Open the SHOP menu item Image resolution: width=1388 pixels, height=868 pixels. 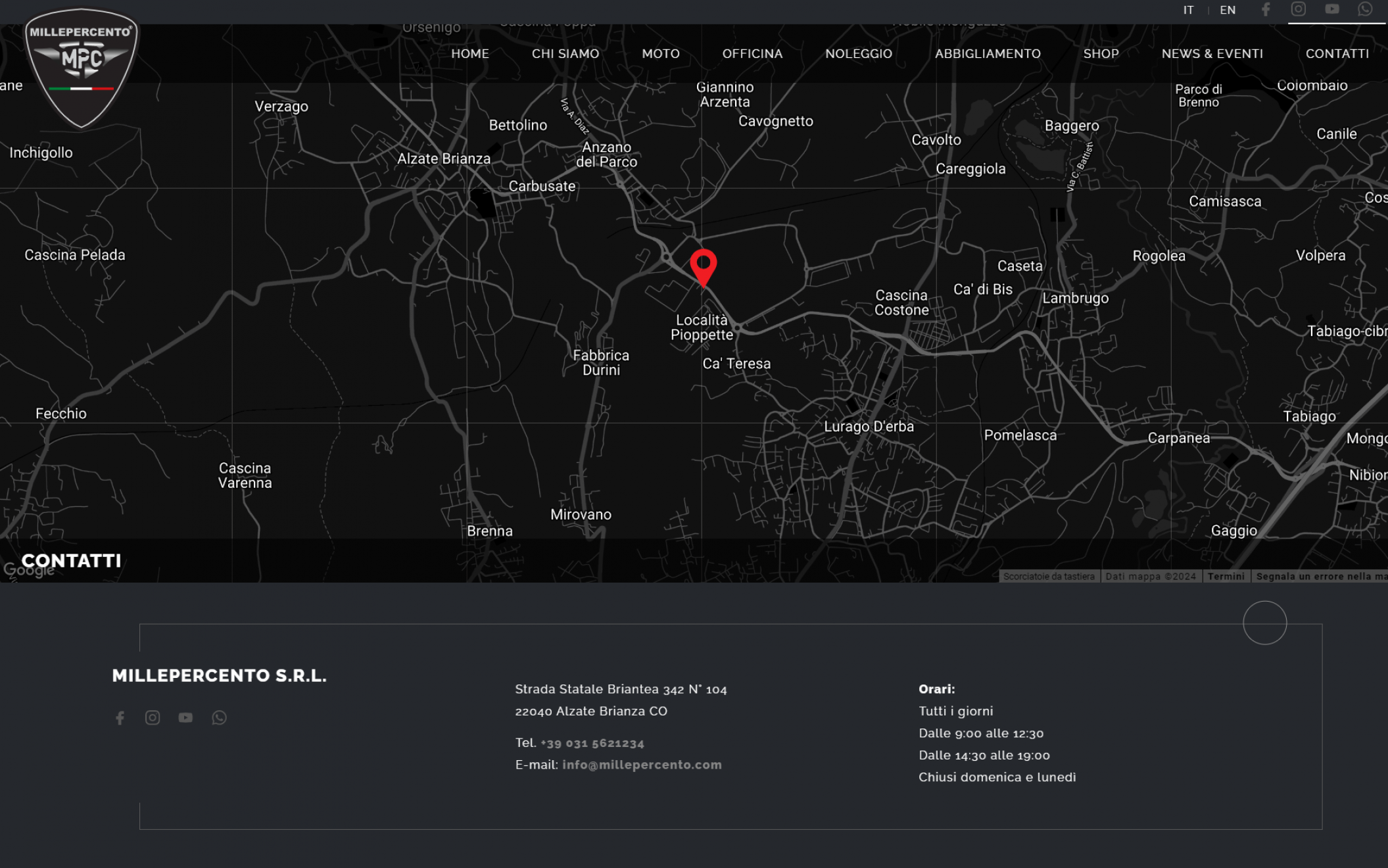(x=1101, y=54)
